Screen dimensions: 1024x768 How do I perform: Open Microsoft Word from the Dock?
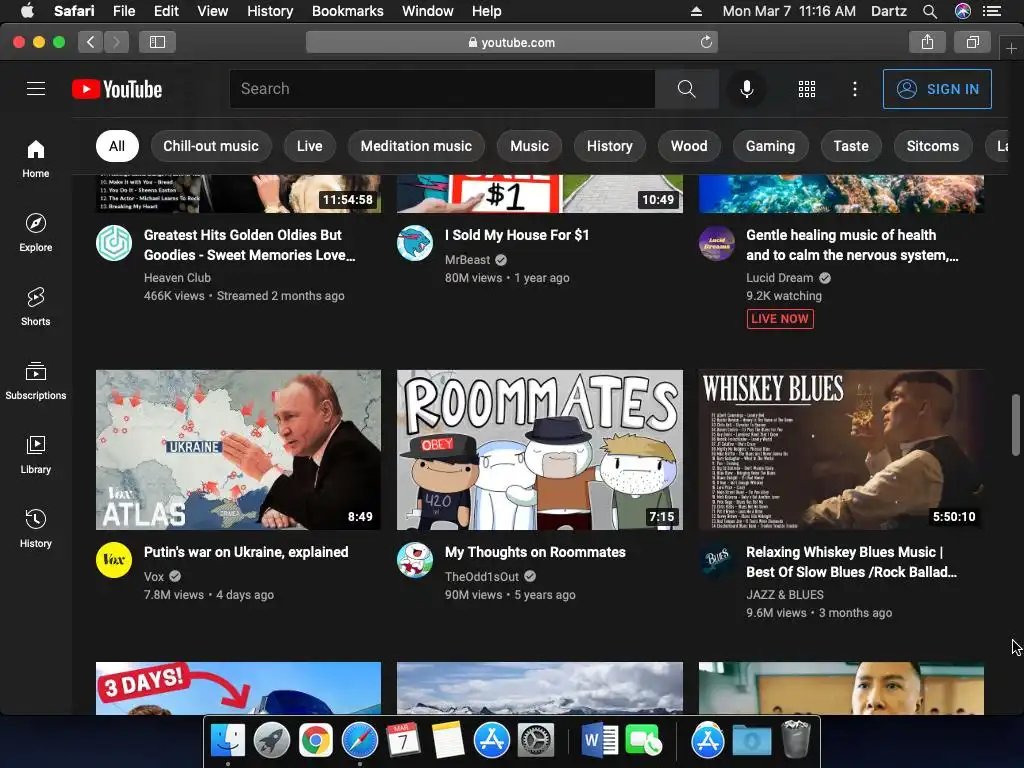tap(600, 741)
